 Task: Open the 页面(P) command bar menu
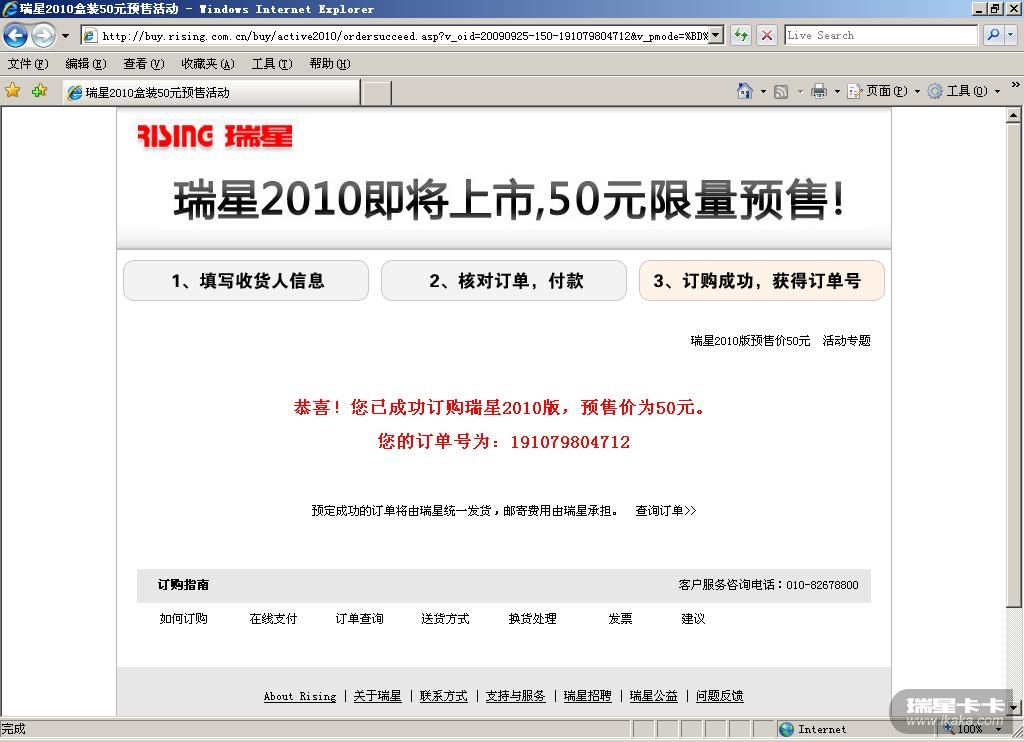click(x=884, y=91)
